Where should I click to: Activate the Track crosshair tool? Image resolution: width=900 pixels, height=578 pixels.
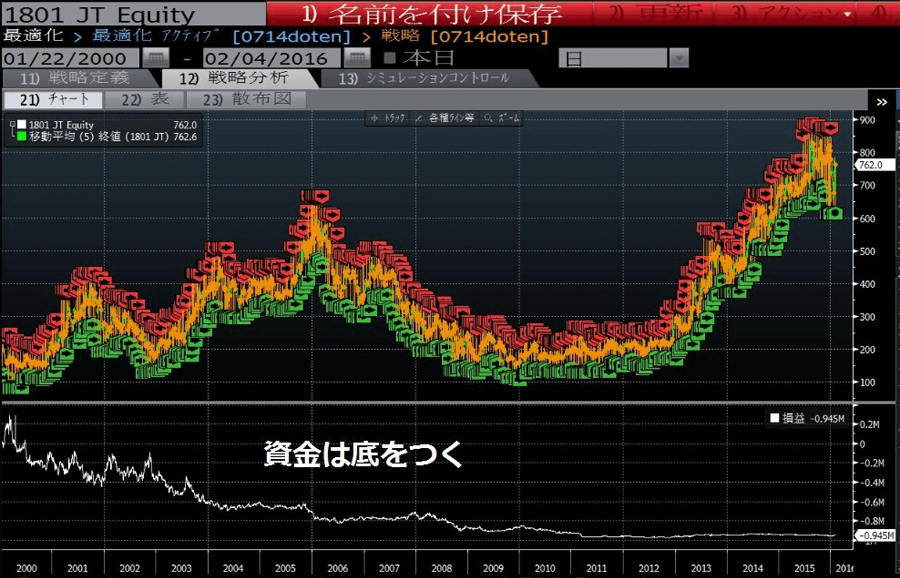[389, 118]
